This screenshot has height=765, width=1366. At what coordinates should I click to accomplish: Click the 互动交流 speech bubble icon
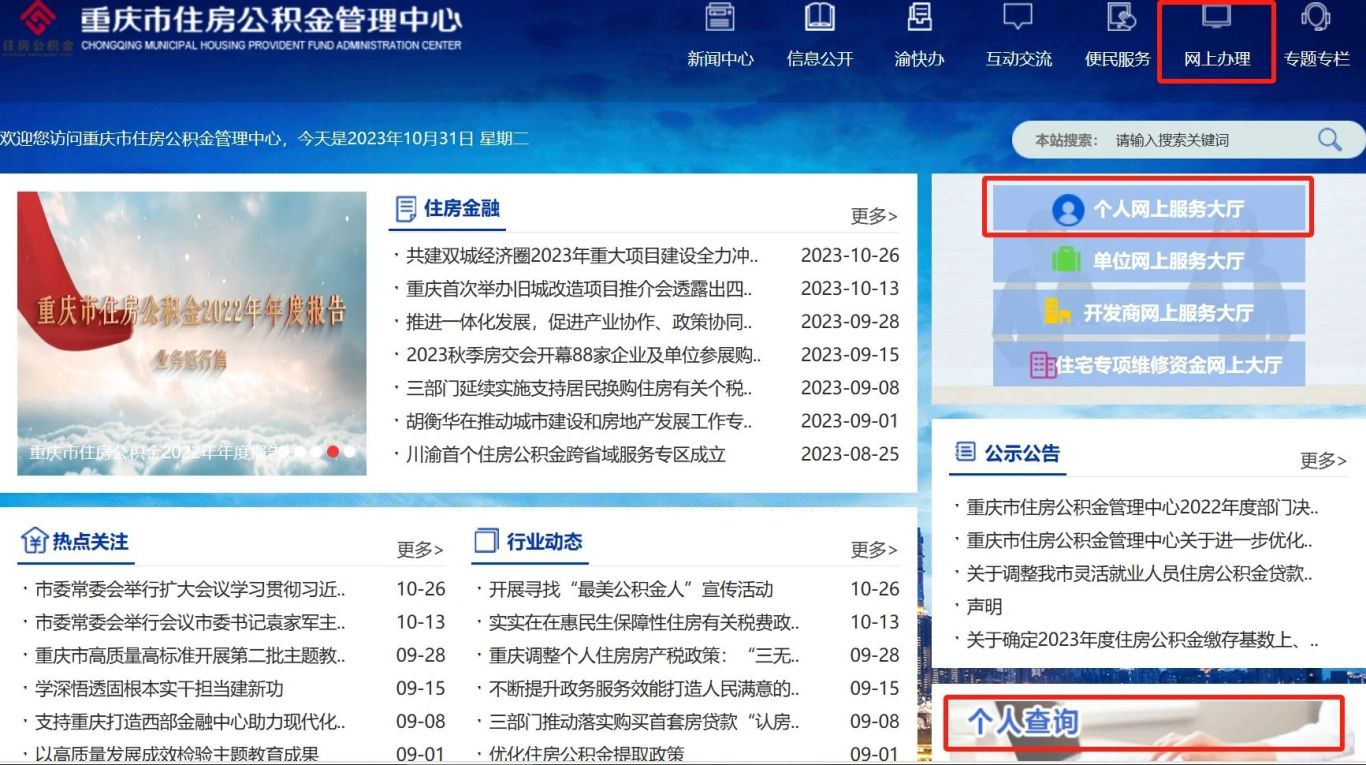(x=1018, y=17)
